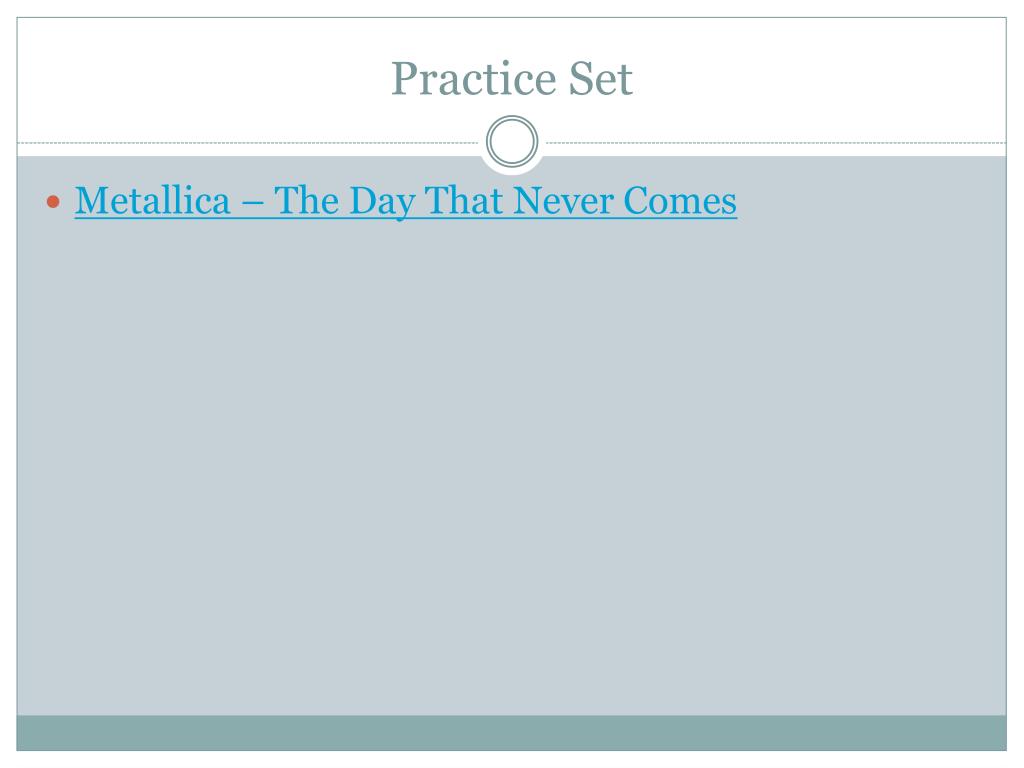Click the dashed divider left of the circle
This screenshot has width=1024, height=768.
pos(248,142)
